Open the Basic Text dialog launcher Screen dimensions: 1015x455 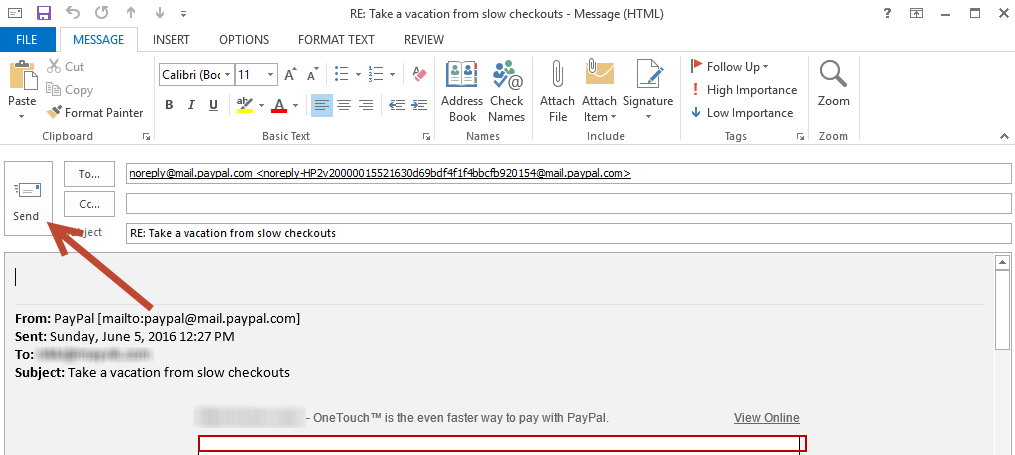pyautogui.click(x=426, y=137)
